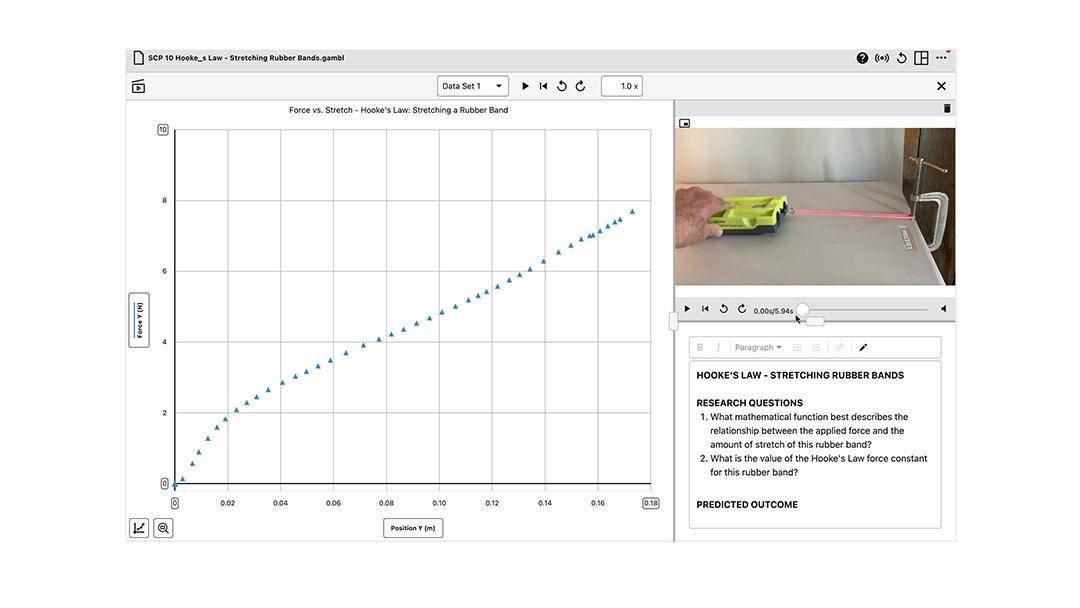Click the wireless sensor connection icon
Viewport: 1080px width, 608px height.
(882, 58)
